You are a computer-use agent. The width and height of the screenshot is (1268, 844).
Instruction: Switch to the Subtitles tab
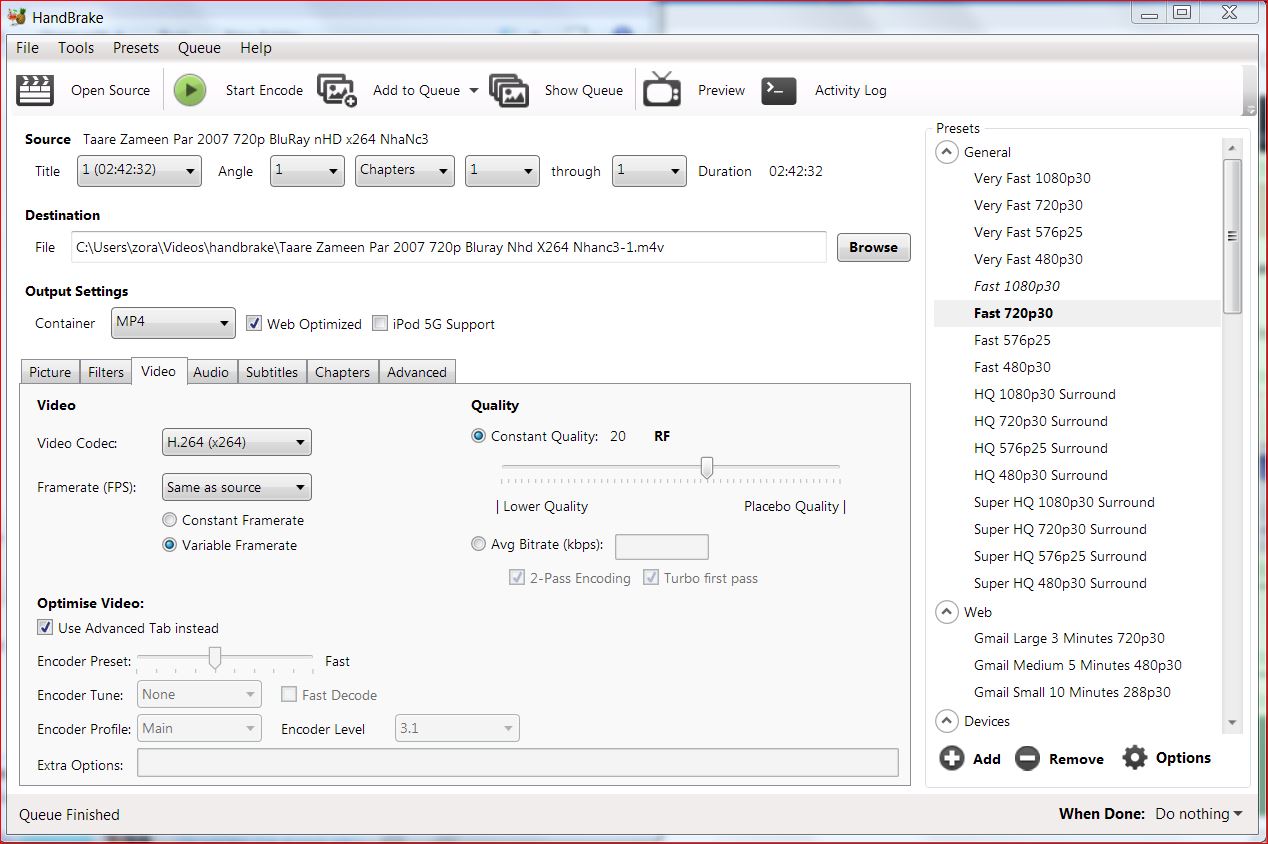coord(272,372)
